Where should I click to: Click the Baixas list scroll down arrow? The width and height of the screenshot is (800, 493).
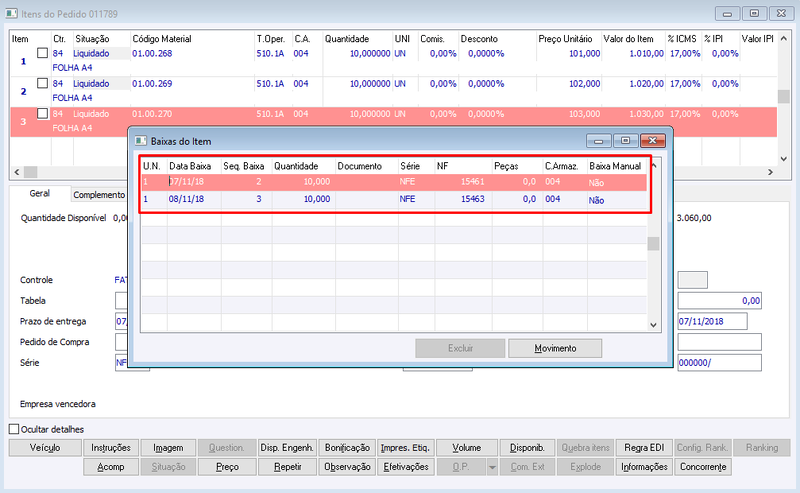coord(653,325)
